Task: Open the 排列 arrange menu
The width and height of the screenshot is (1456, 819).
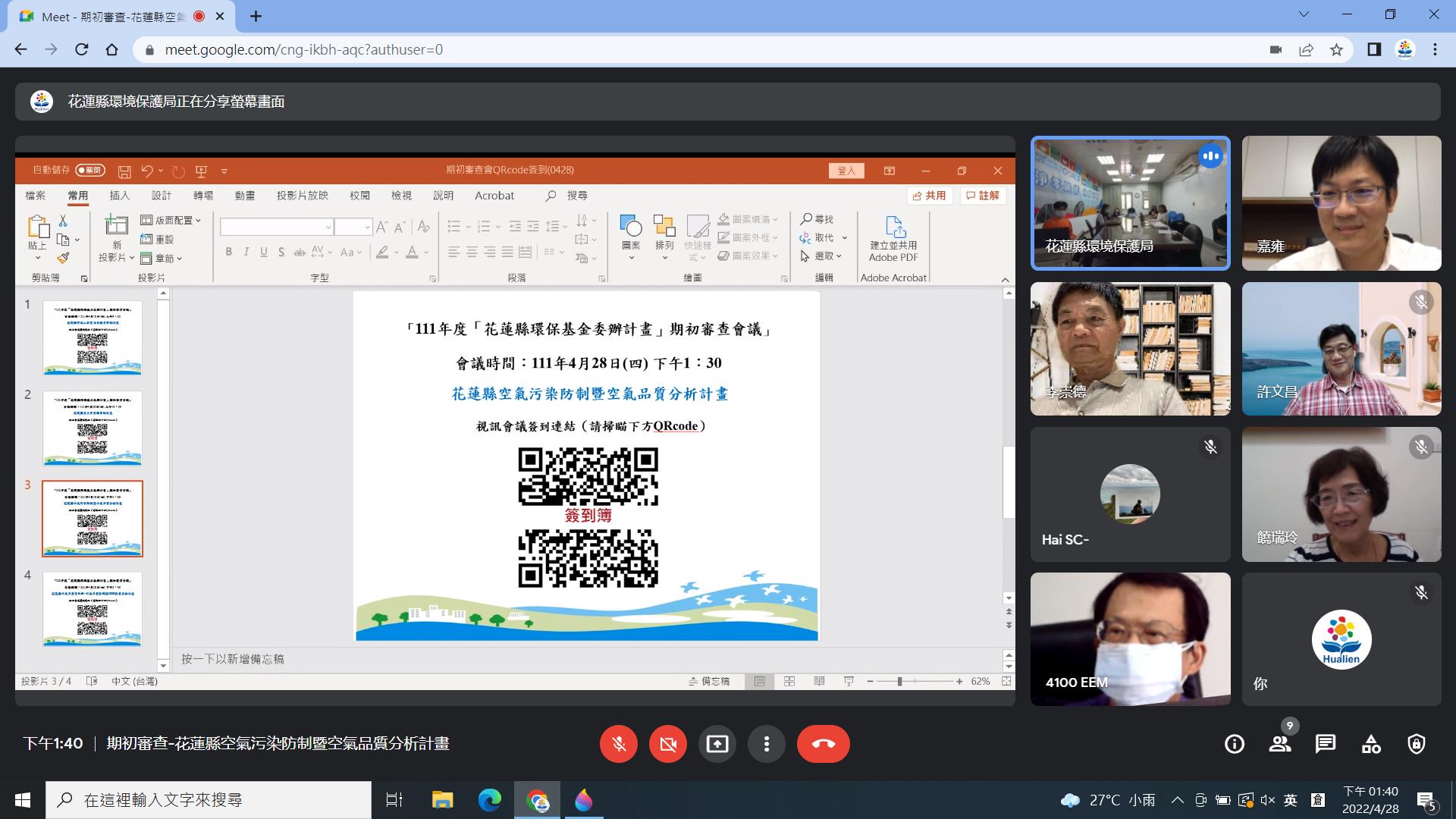Action: click(664, 237)
